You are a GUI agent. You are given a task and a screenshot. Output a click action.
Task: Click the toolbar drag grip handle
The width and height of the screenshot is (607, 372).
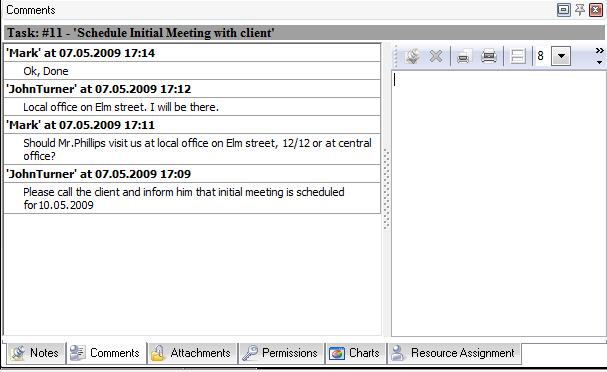point(396,57)
